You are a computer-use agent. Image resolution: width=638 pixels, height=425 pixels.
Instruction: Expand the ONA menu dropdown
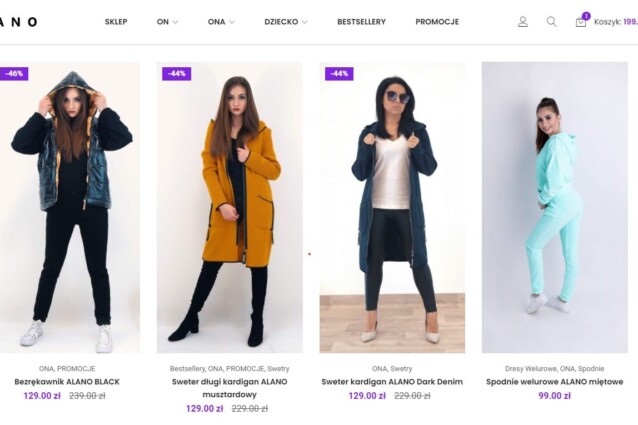point(221,21)
